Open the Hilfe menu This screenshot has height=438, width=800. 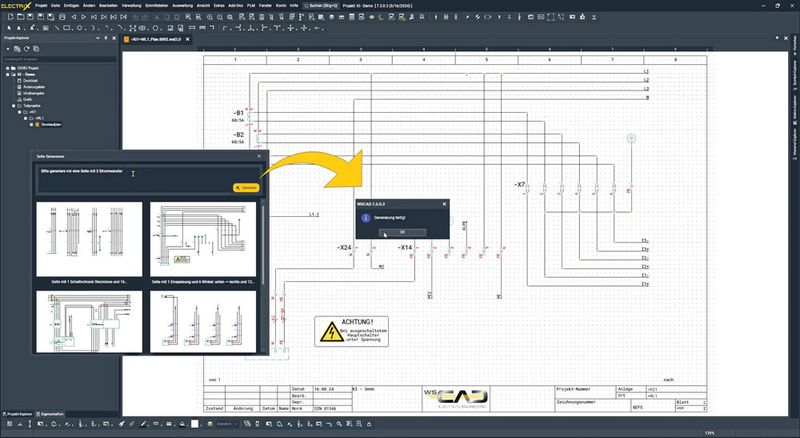point(294,6)
